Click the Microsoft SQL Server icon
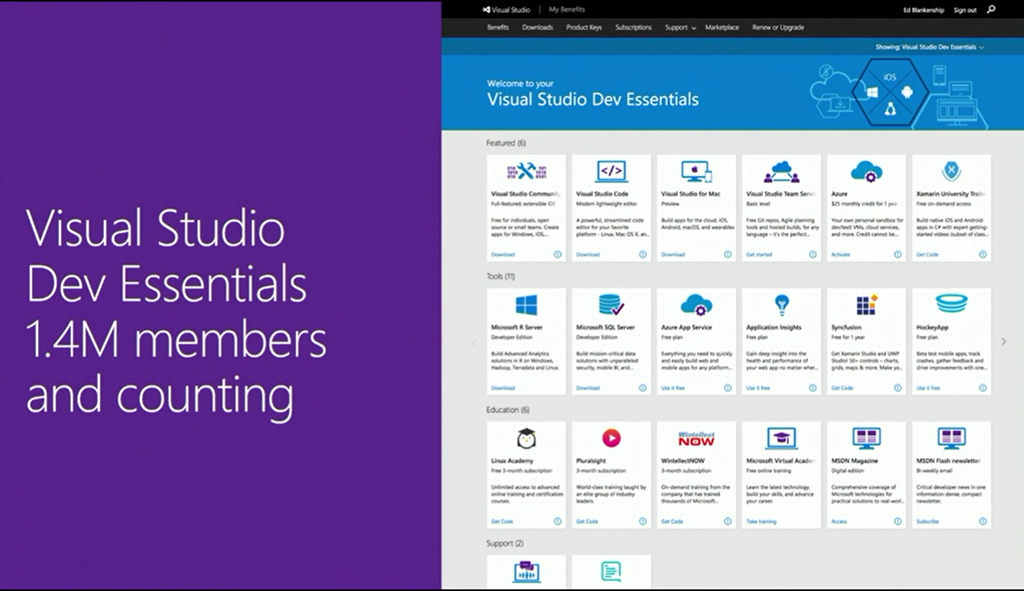This screenshot has height=591, width=1024. click(611, 305)
